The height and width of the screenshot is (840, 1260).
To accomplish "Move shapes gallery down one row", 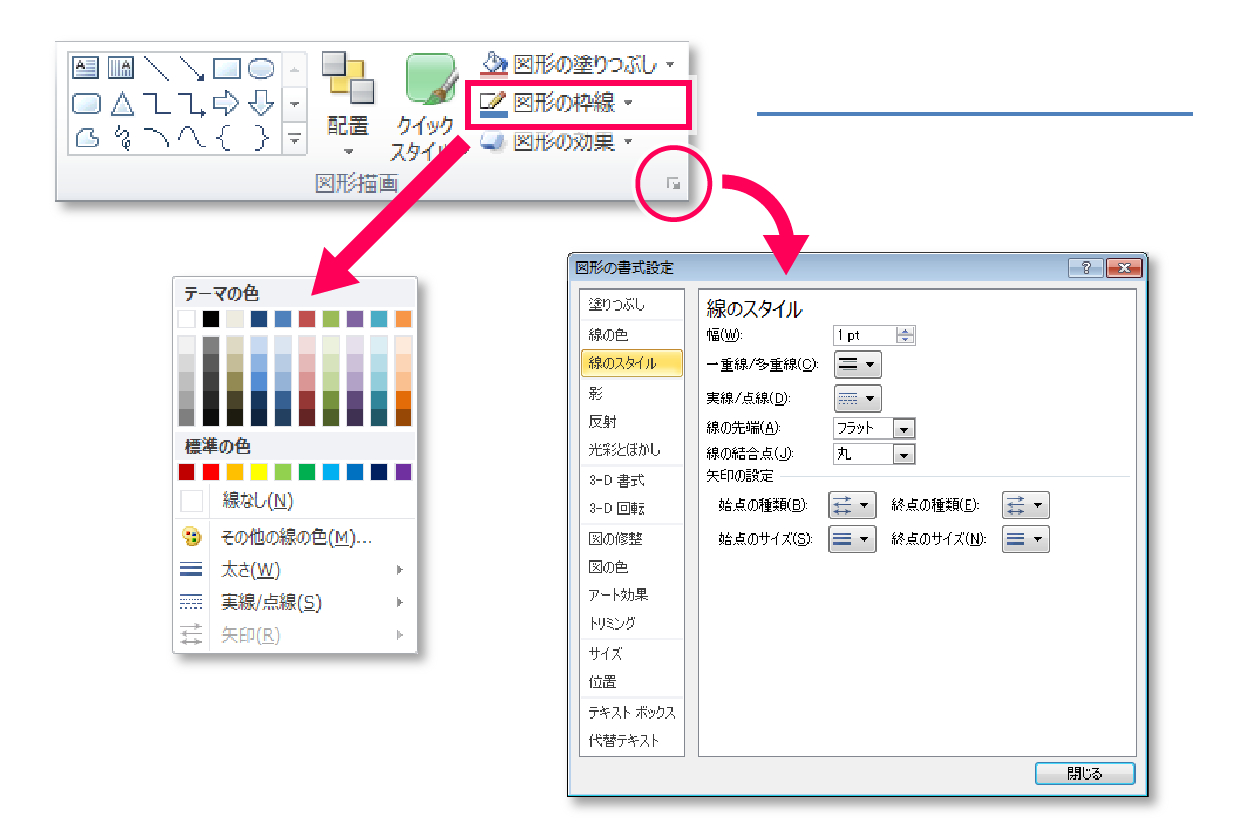I will pos(294,103).
